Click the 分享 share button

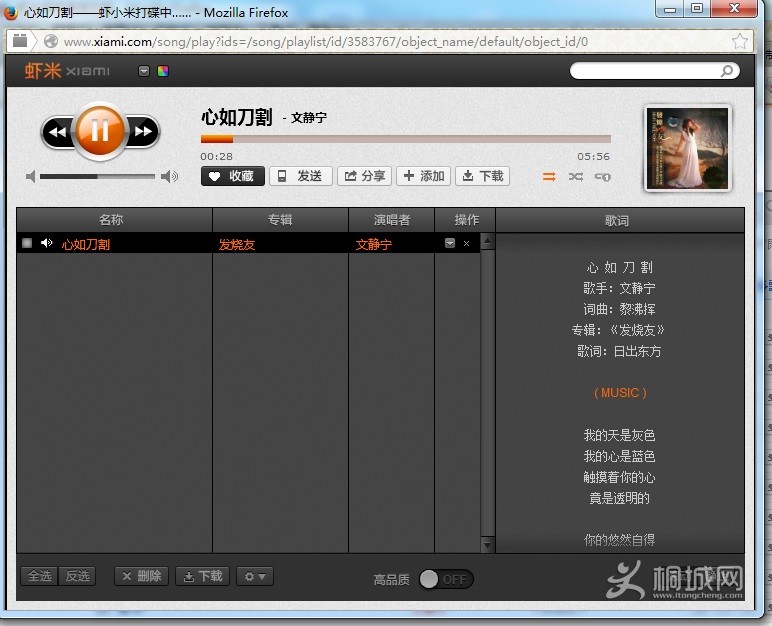(x=364, y=176)
